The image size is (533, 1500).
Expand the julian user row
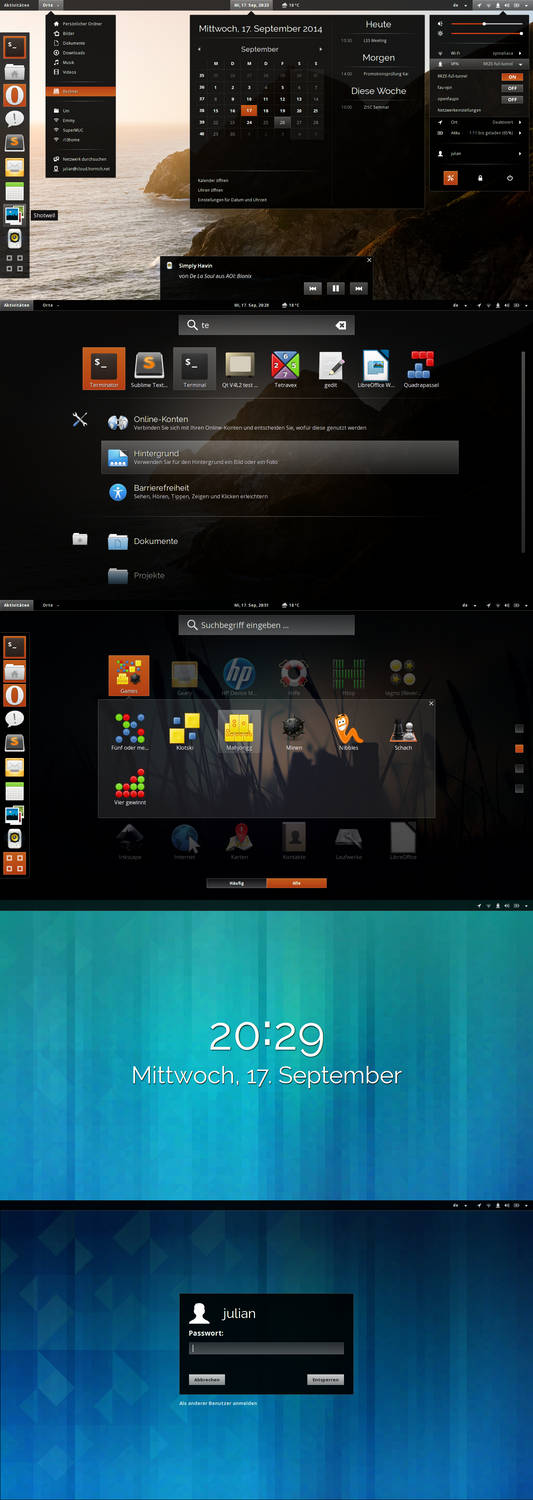point(480,154)
